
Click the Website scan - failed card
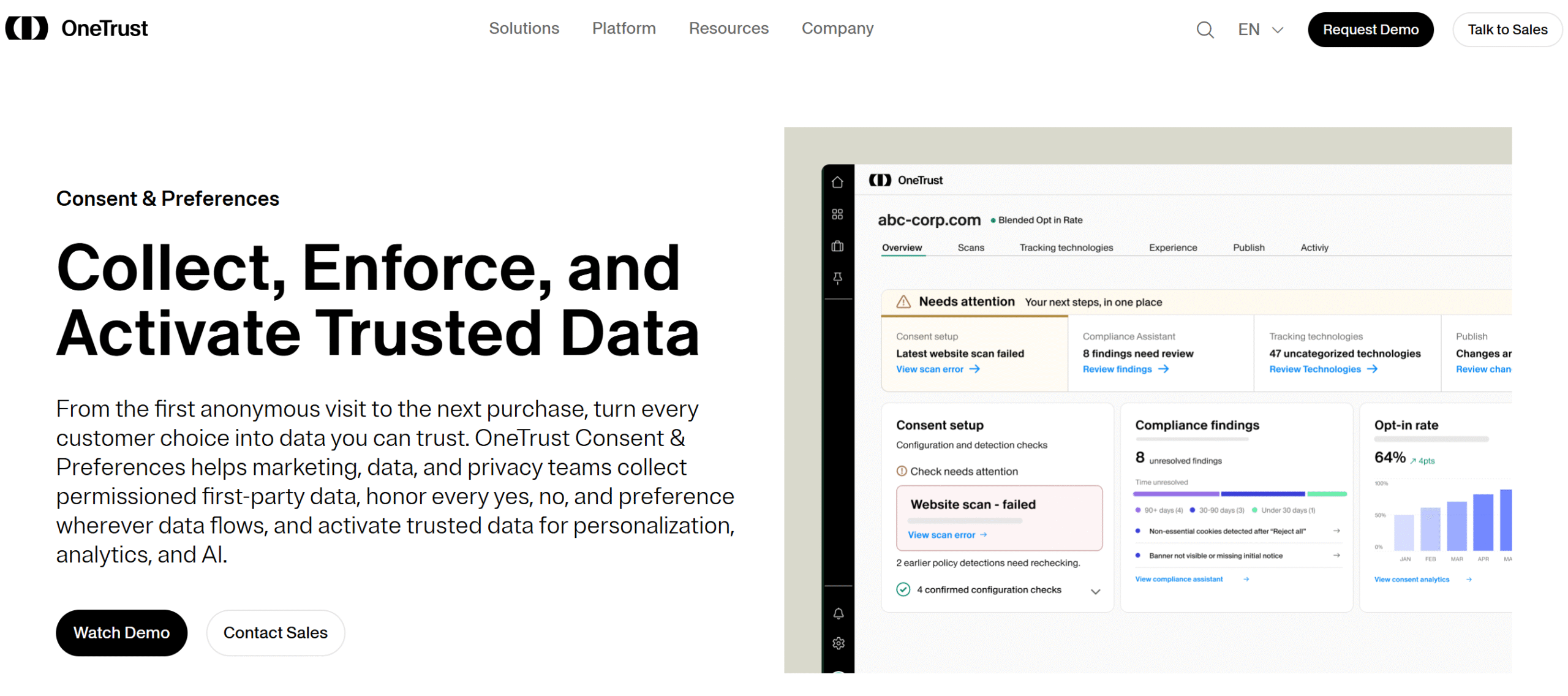coord(998,518)
